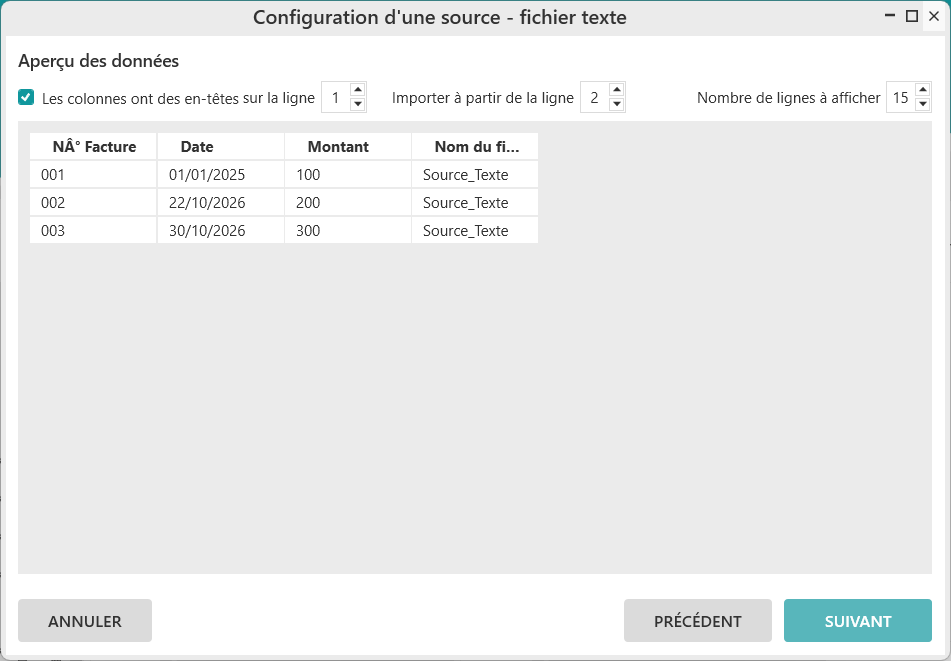Maximize the configuration dialog window
The image size is (951, 661).
coord(911,16)
